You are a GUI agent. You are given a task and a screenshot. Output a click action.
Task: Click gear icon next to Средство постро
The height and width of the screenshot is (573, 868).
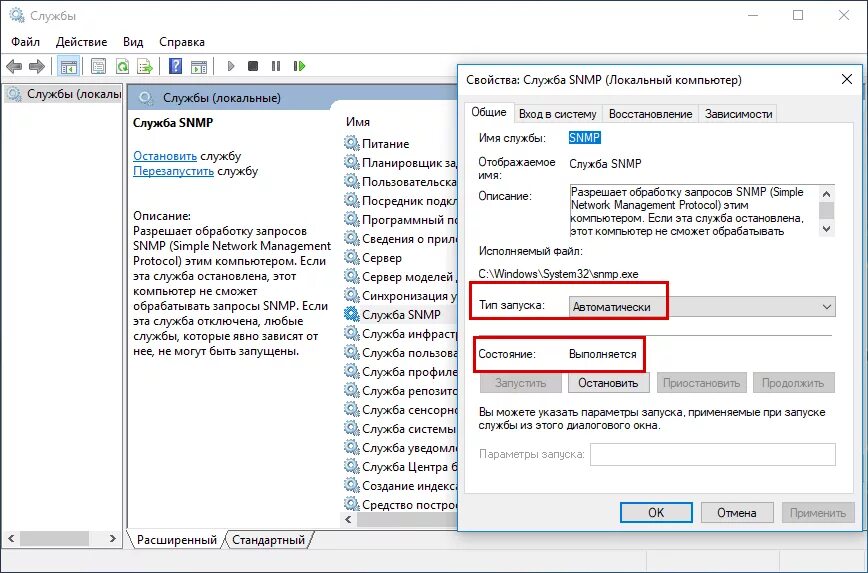click(x=352, y=504)
